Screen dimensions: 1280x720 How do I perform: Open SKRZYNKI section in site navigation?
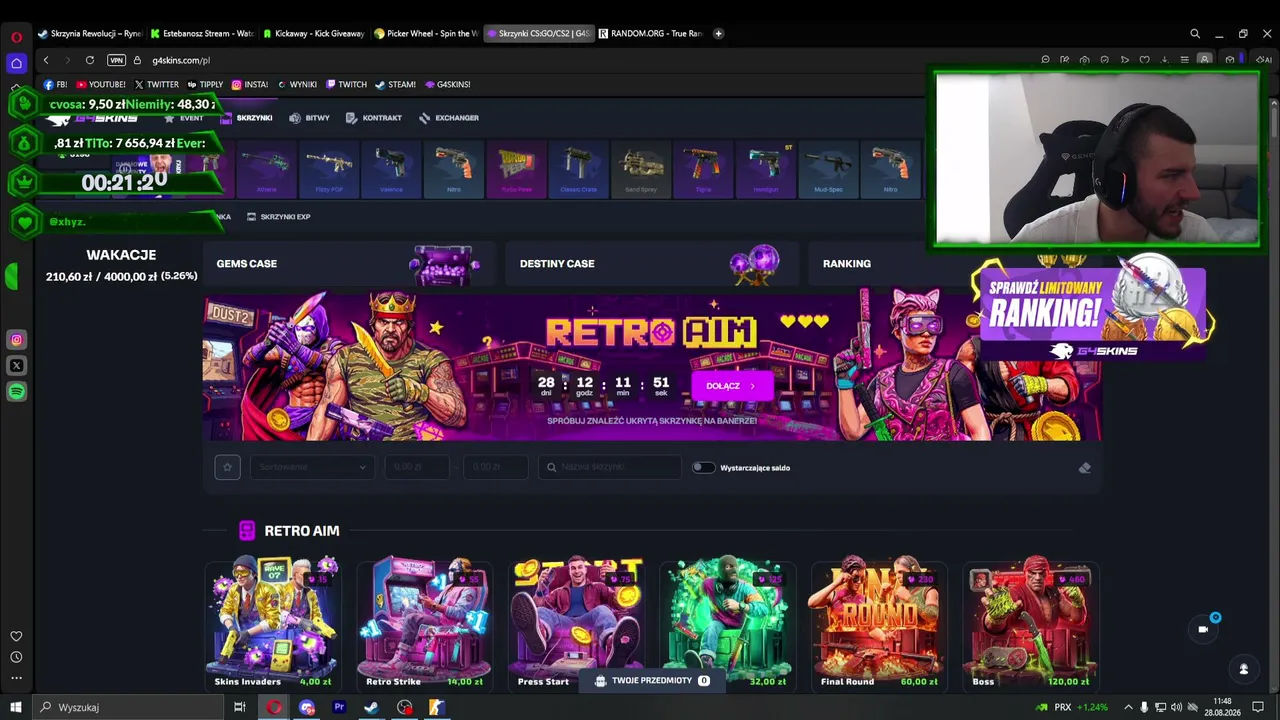247,118
